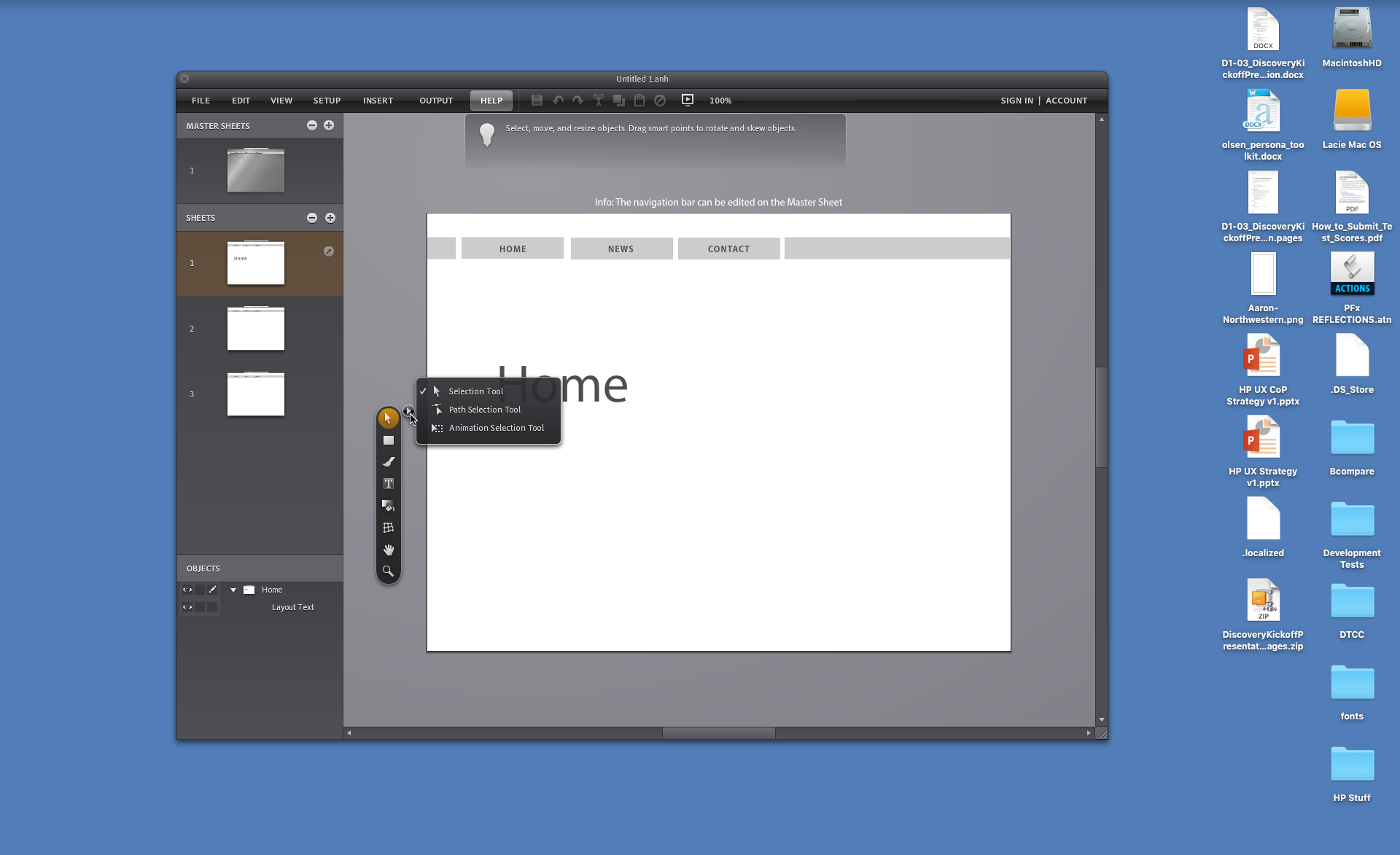The width and height of the screenshot is (1400, 855).
Task: Select the Grid layout tool
Action: 388,528
